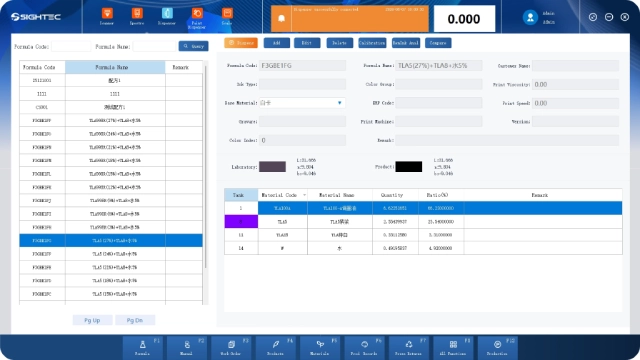Open the Scale device icon
The height and width of the screenshot is (360, 640).
pyautogui.click(x=227, y=16)
